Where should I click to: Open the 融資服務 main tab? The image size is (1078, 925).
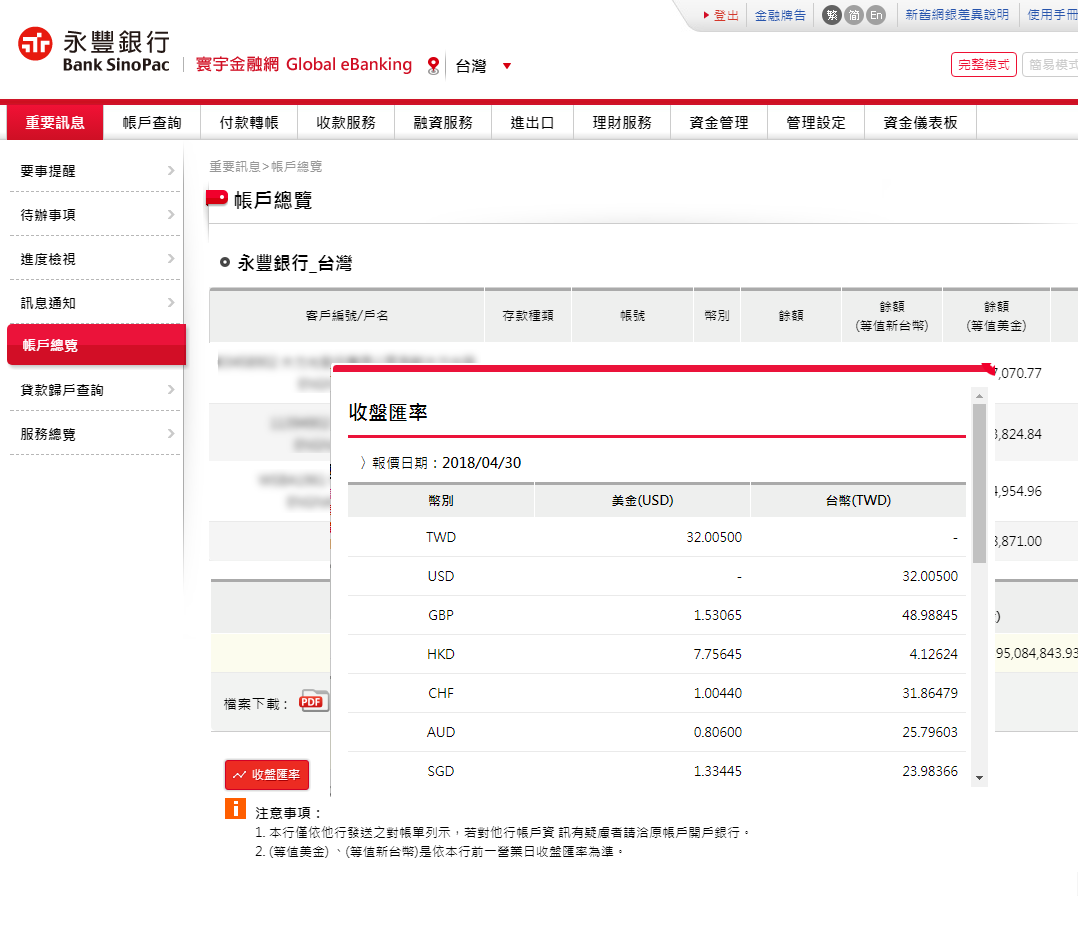pos(443,122)
